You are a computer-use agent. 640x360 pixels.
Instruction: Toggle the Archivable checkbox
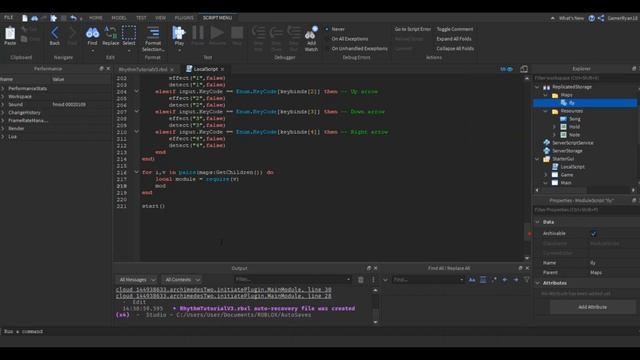click(593, 234)
